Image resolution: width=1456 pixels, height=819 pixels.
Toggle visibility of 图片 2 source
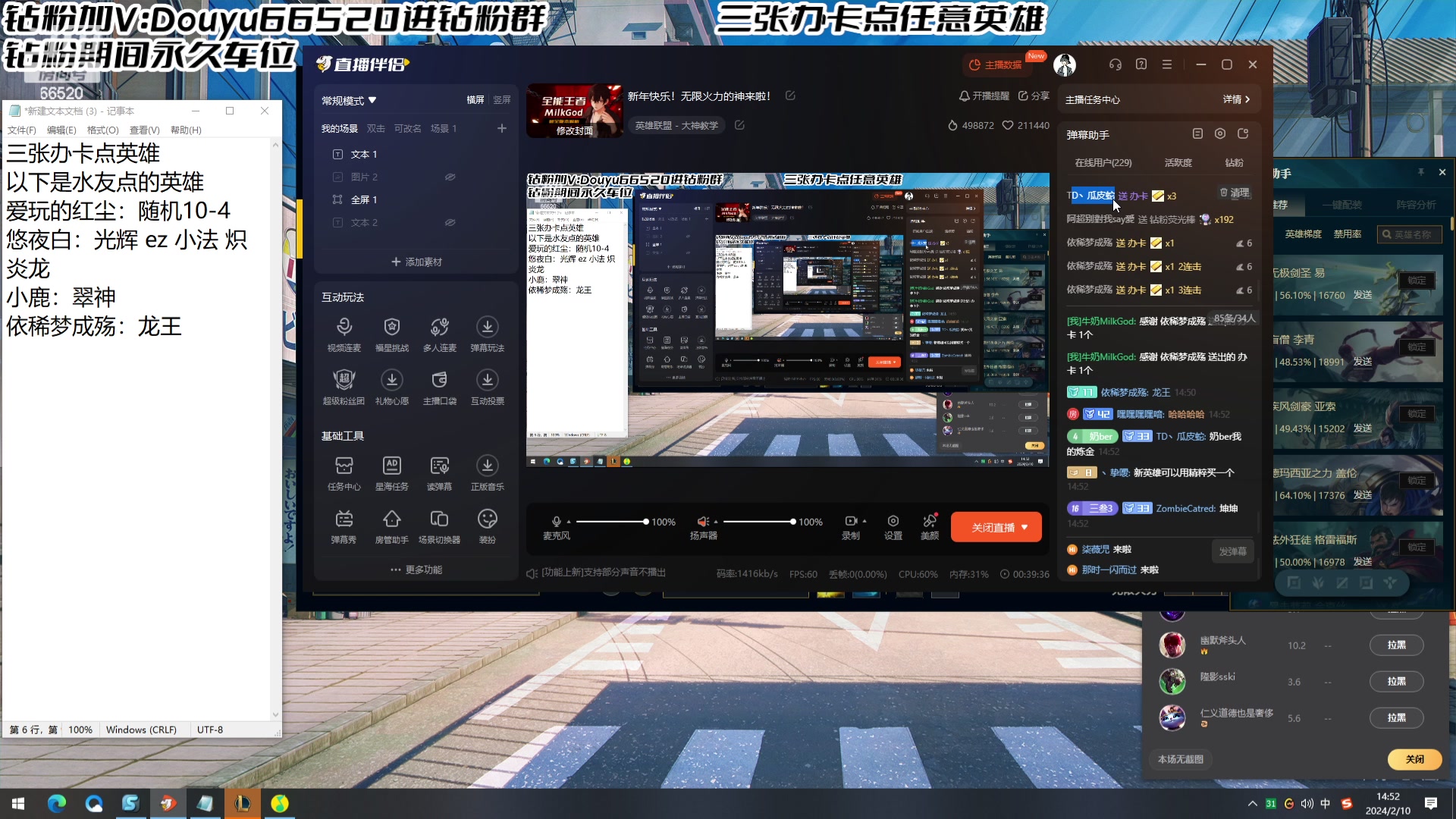tap(450, 177)
